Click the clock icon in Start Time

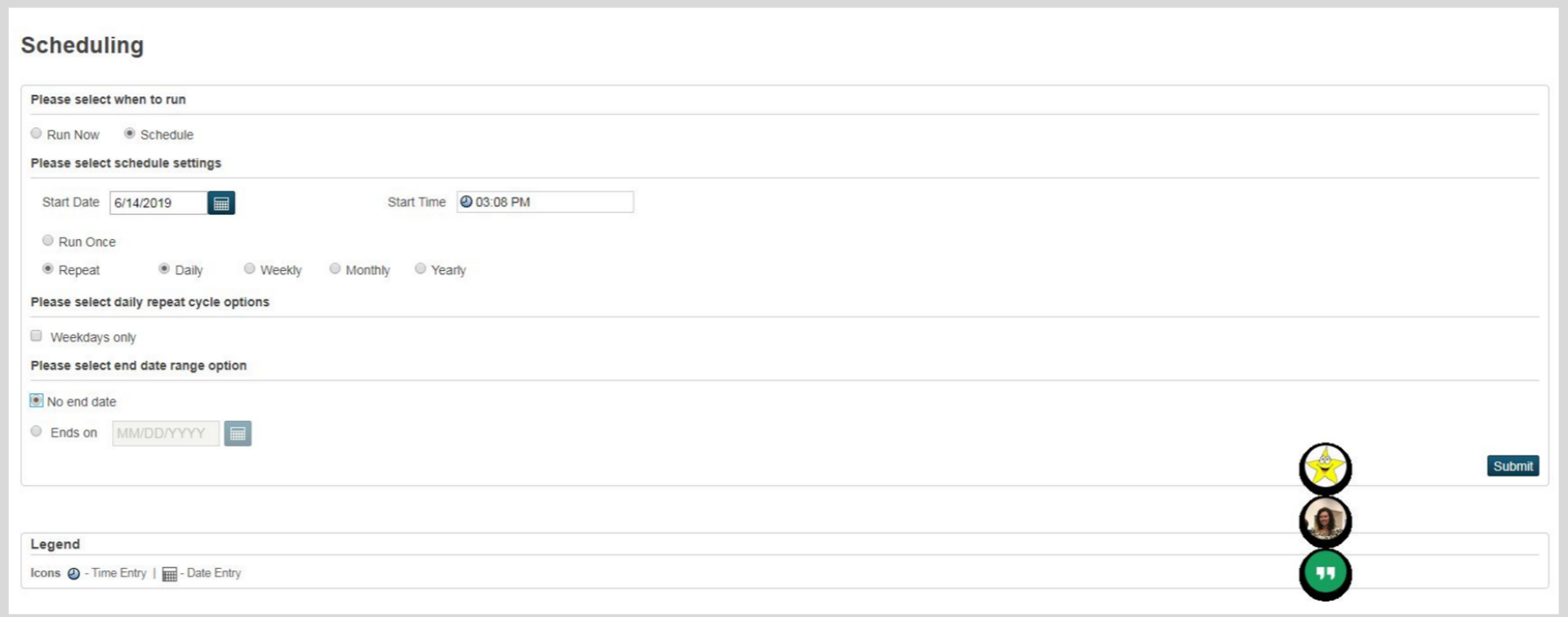(x=465, y=202)
